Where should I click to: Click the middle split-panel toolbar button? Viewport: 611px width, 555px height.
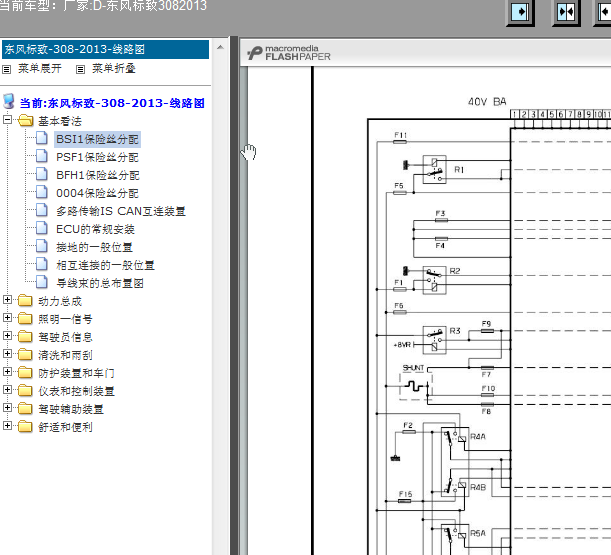point(566,13)
